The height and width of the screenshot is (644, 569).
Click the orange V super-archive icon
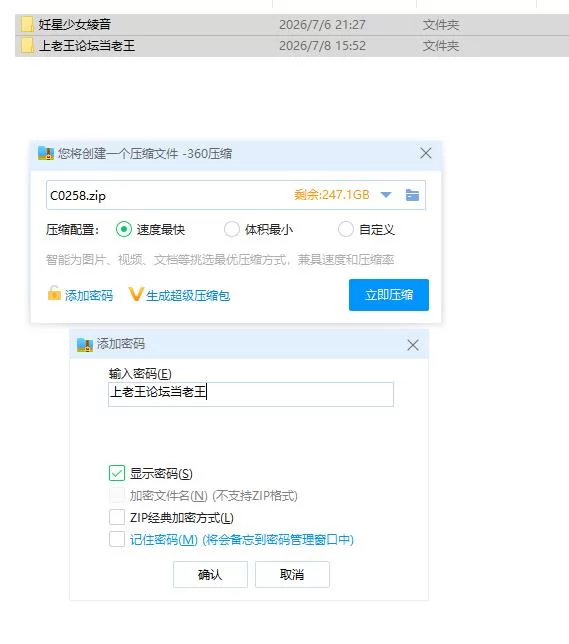[136, 294]
